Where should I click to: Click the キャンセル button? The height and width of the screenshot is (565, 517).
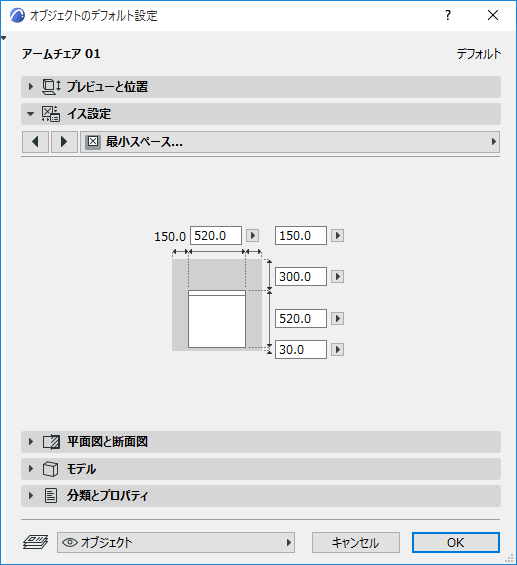[x=356, y=542]
